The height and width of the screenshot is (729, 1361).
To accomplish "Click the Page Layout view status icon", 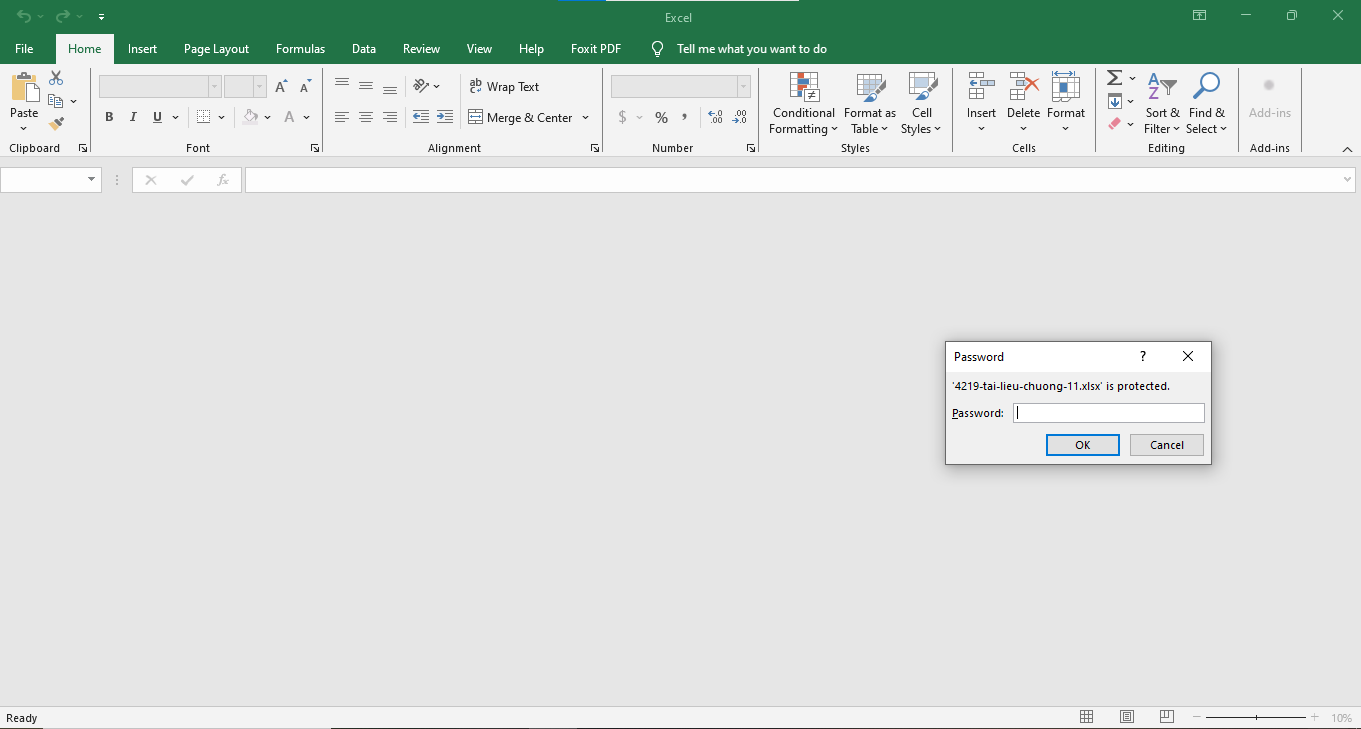I will click(x=1127, y=717).
